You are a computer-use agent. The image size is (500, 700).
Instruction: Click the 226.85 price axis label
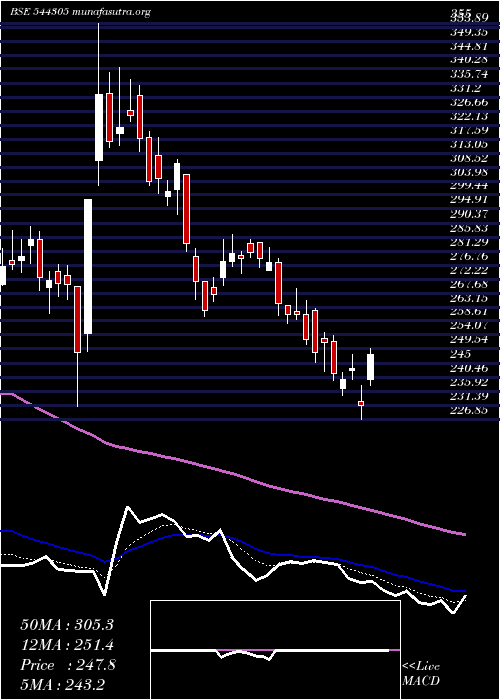click(470, 410)
